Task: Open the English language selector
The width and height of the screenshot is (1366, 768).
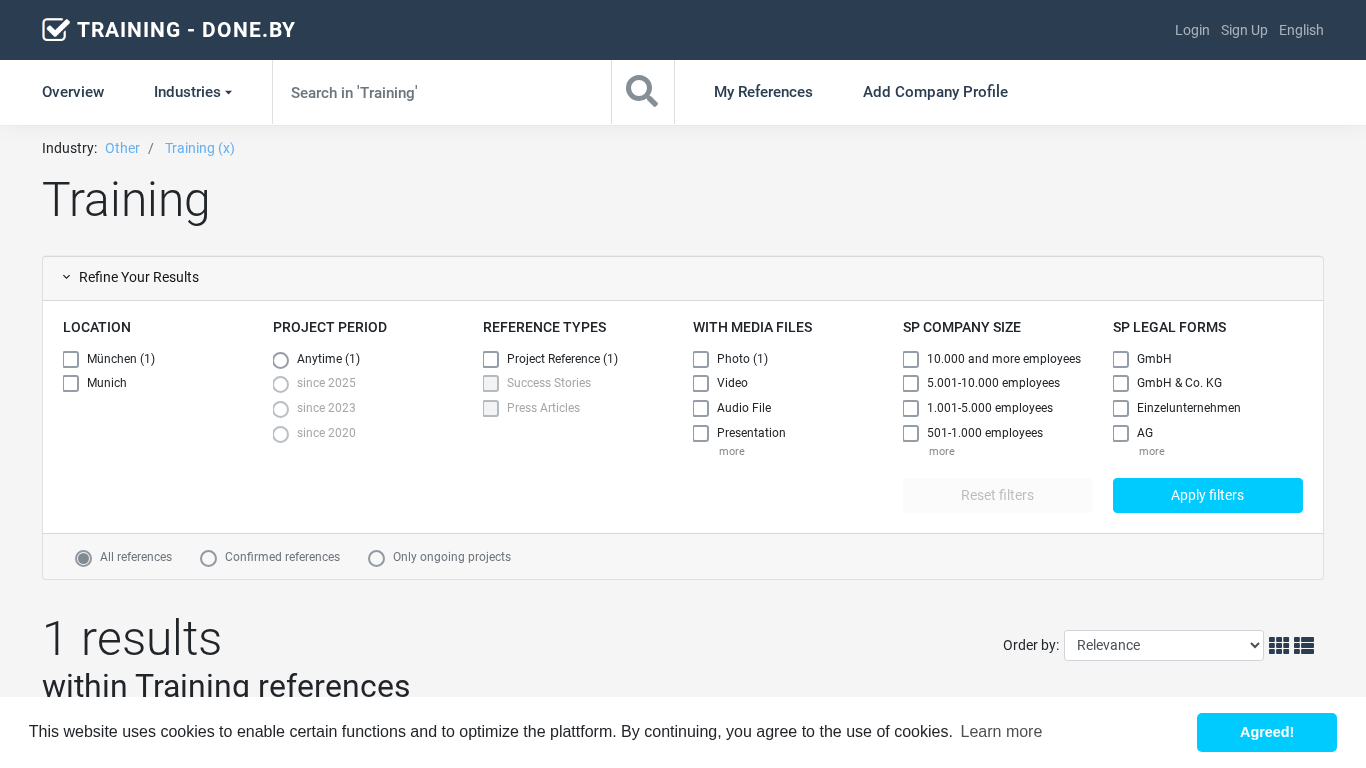Action: click(x=1301, y=30)
